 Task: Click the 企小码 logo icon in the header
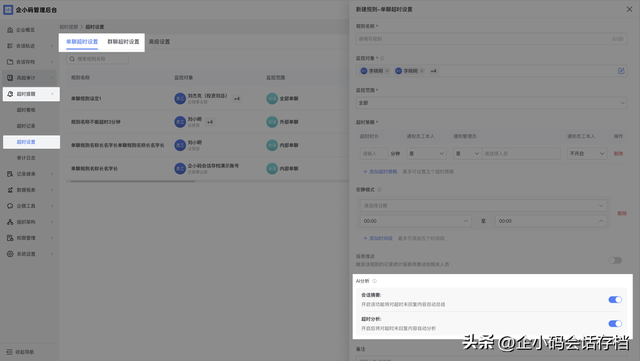(x=8, y=9)
